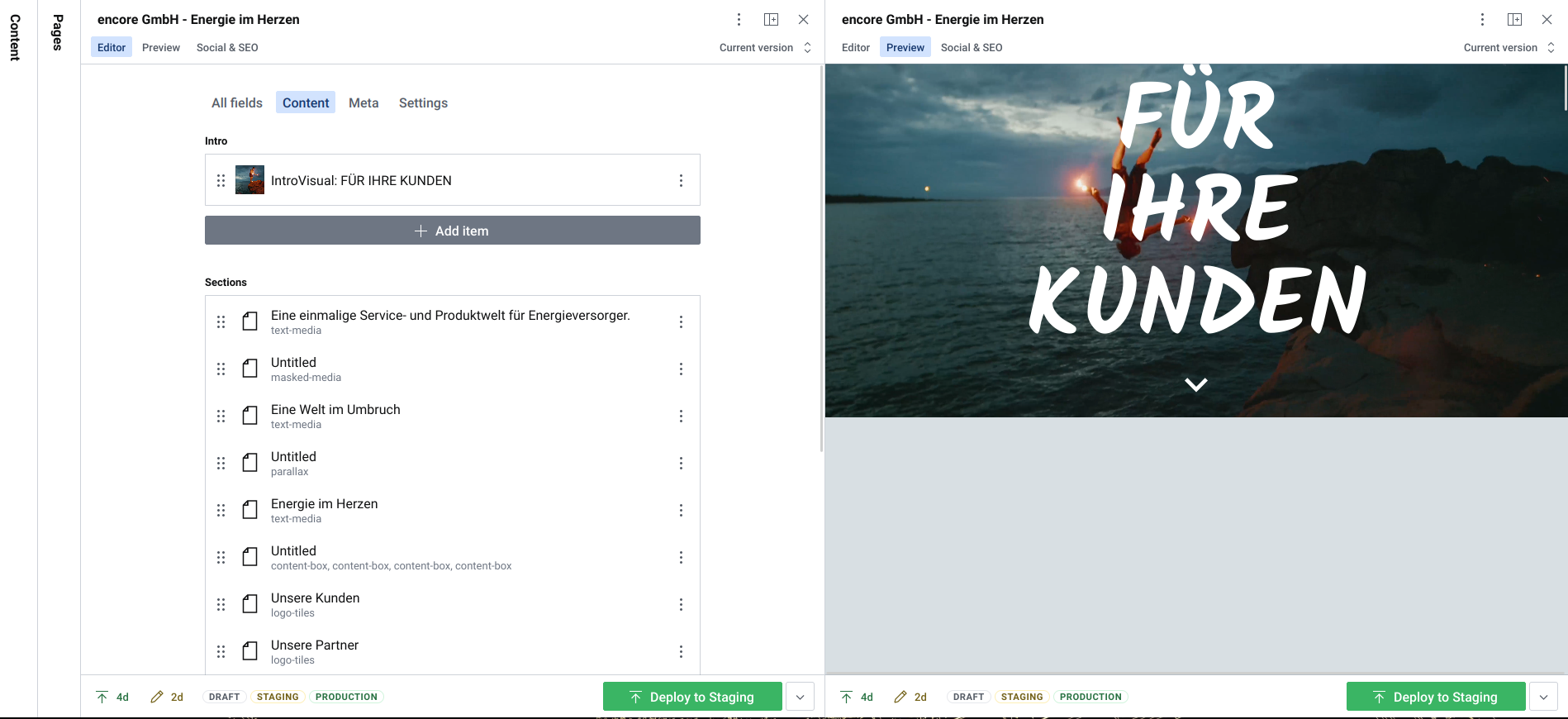Open Energie im Herzen section

pyautogui.click(x=324, y=510)
